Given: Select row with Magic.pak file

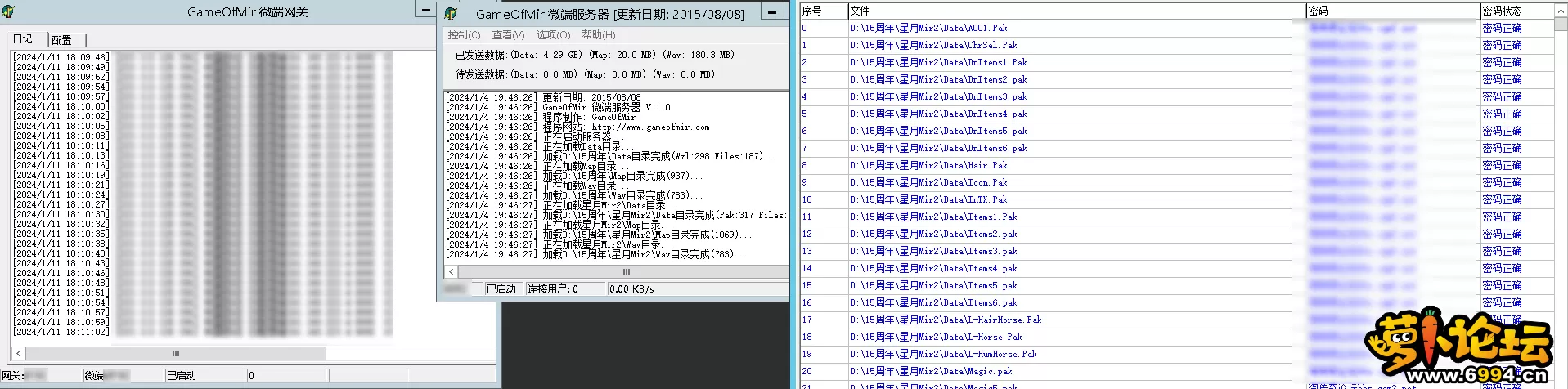Looking at the screenshot, I should tap(1176, 371).
